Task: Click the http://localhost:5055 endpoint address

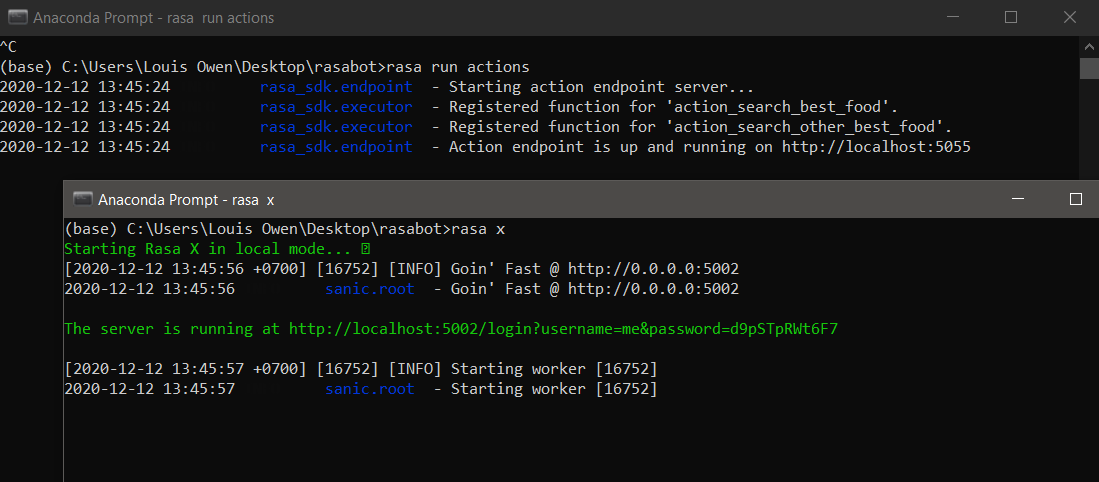Action: [x=876, y=147]
